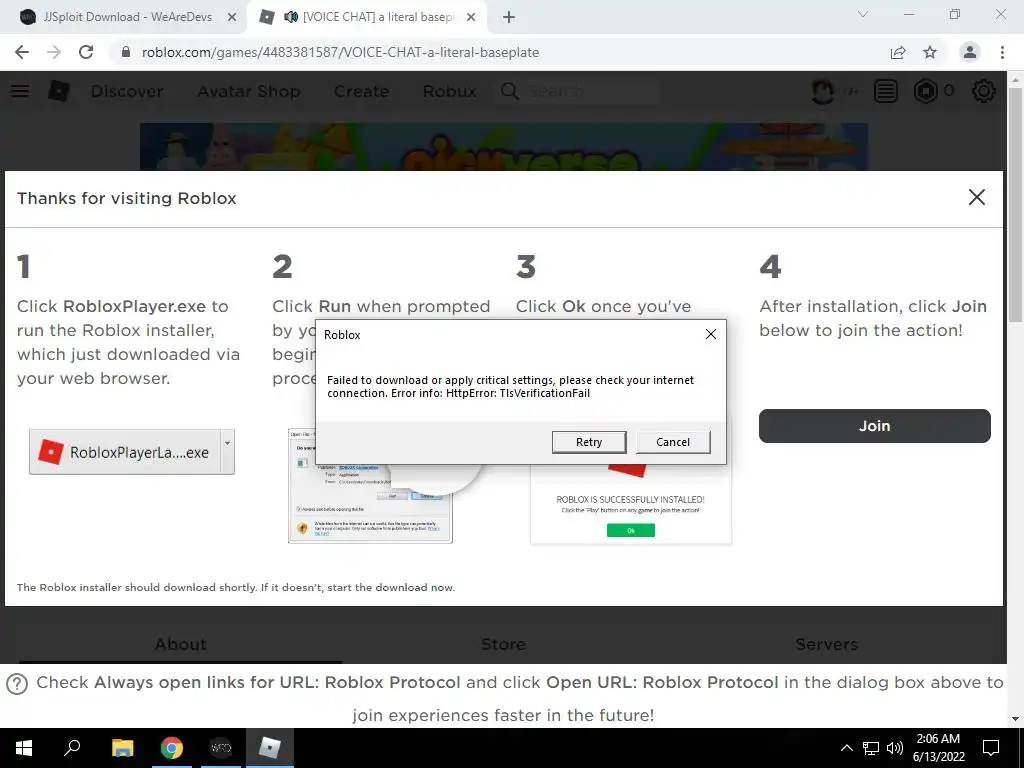Select the Store tab
This screenshot has width=1024, height=768.
click(x=503, y=645)
